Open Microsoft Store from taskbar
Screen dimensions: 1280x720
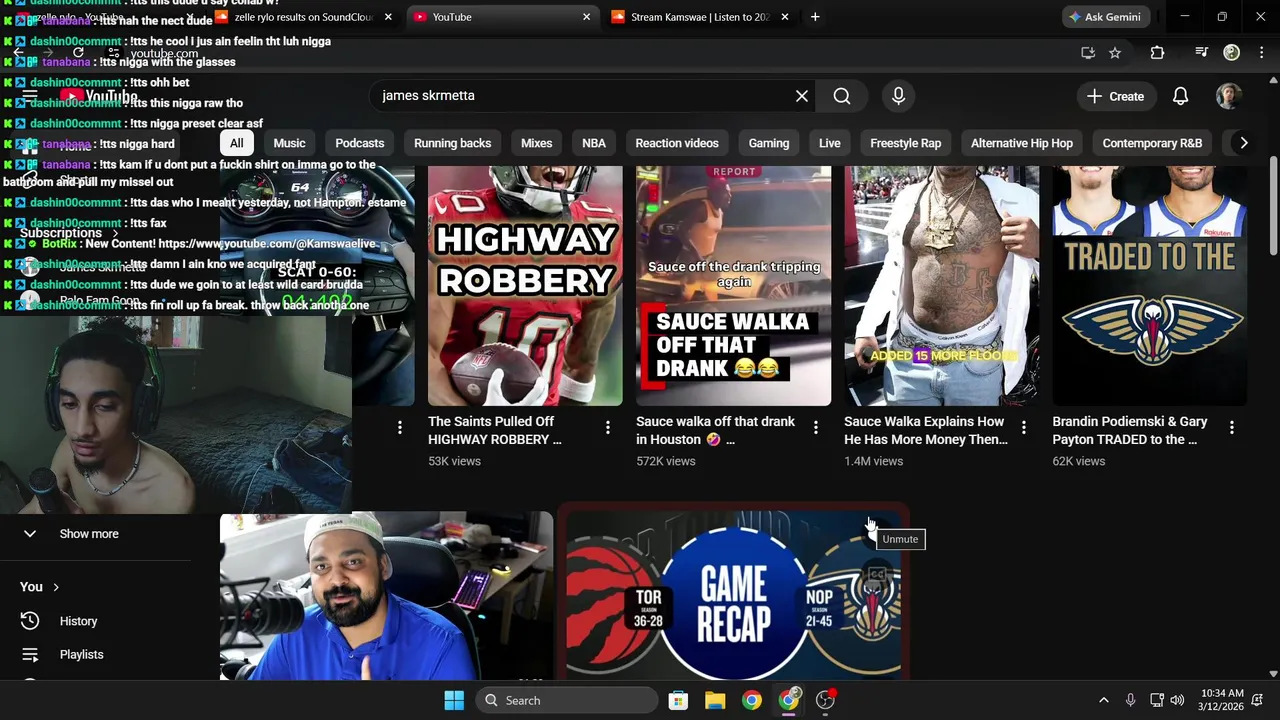pos(678,700)
